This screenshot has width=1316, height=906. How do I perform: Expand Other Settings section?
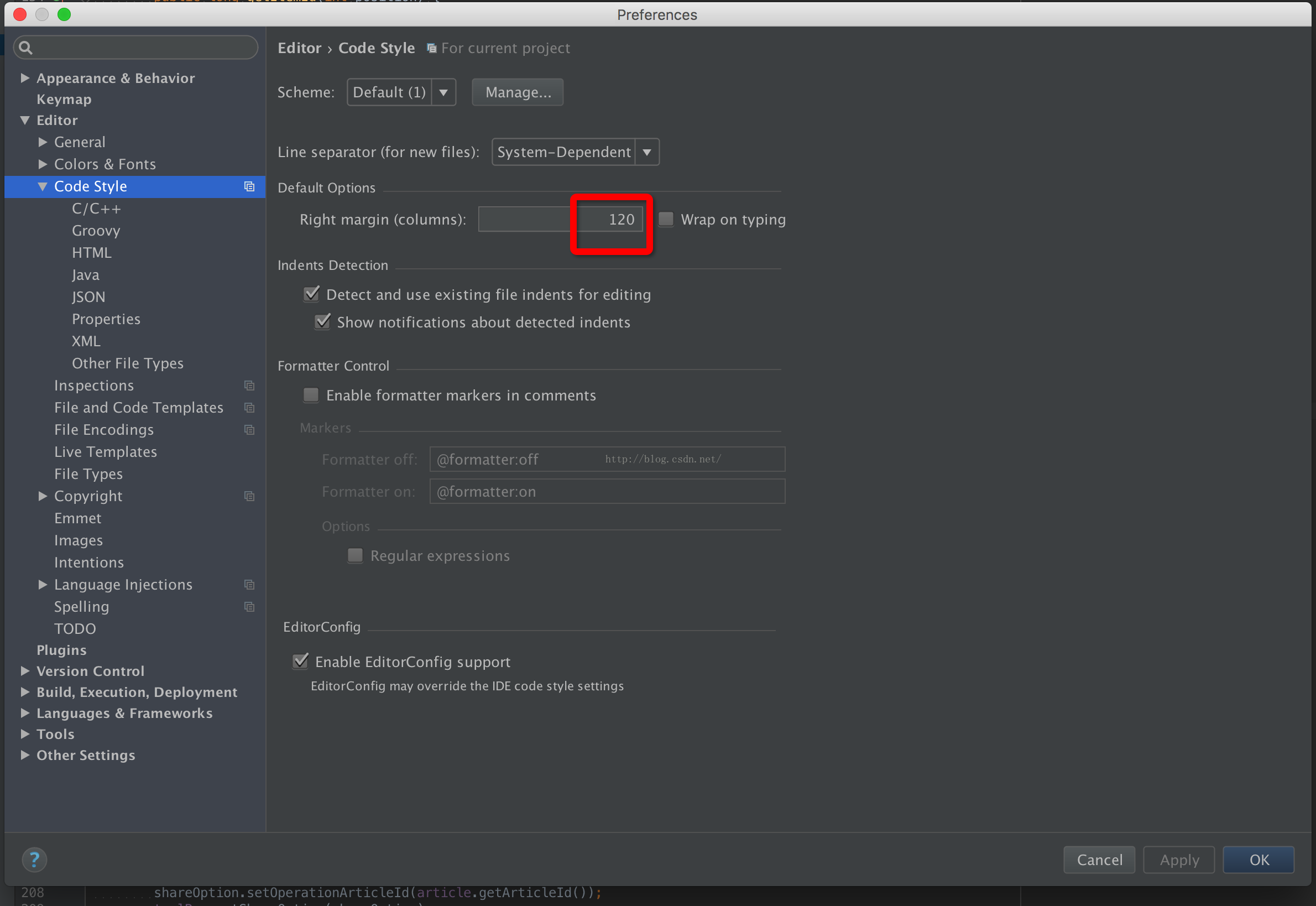coord(25,755)
